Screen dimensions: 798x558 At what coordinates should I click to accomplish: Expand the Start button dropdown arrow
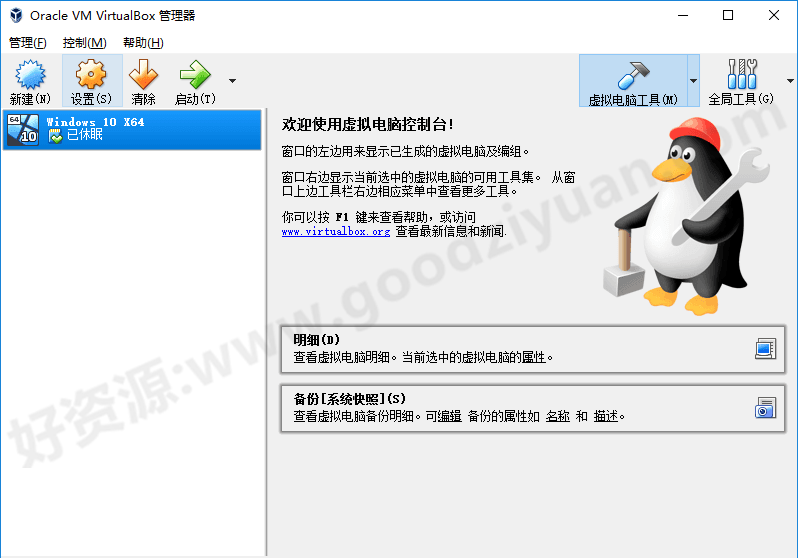(233, 81)
